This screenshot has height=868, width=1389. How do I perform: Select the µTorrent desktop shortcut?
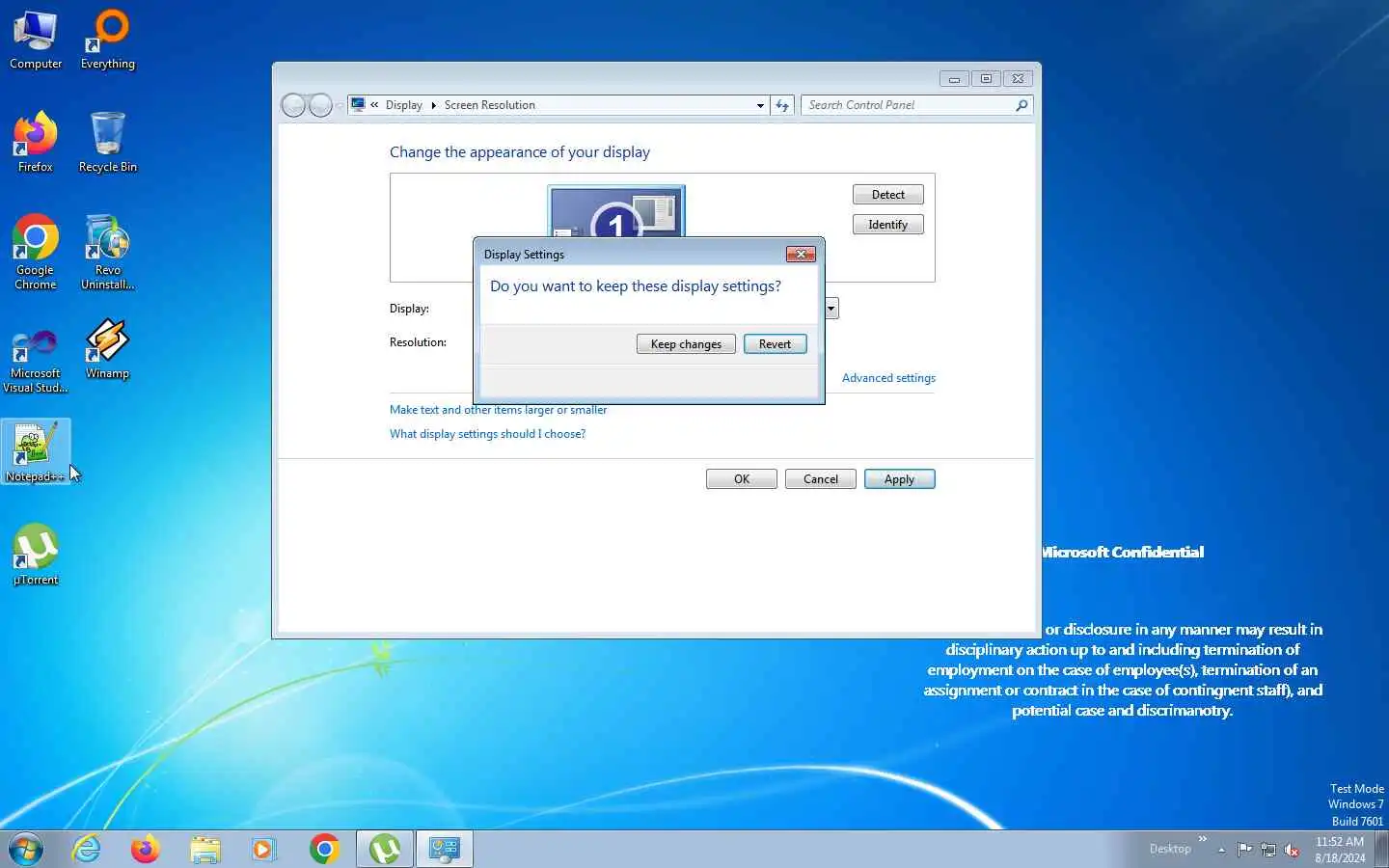36,555
